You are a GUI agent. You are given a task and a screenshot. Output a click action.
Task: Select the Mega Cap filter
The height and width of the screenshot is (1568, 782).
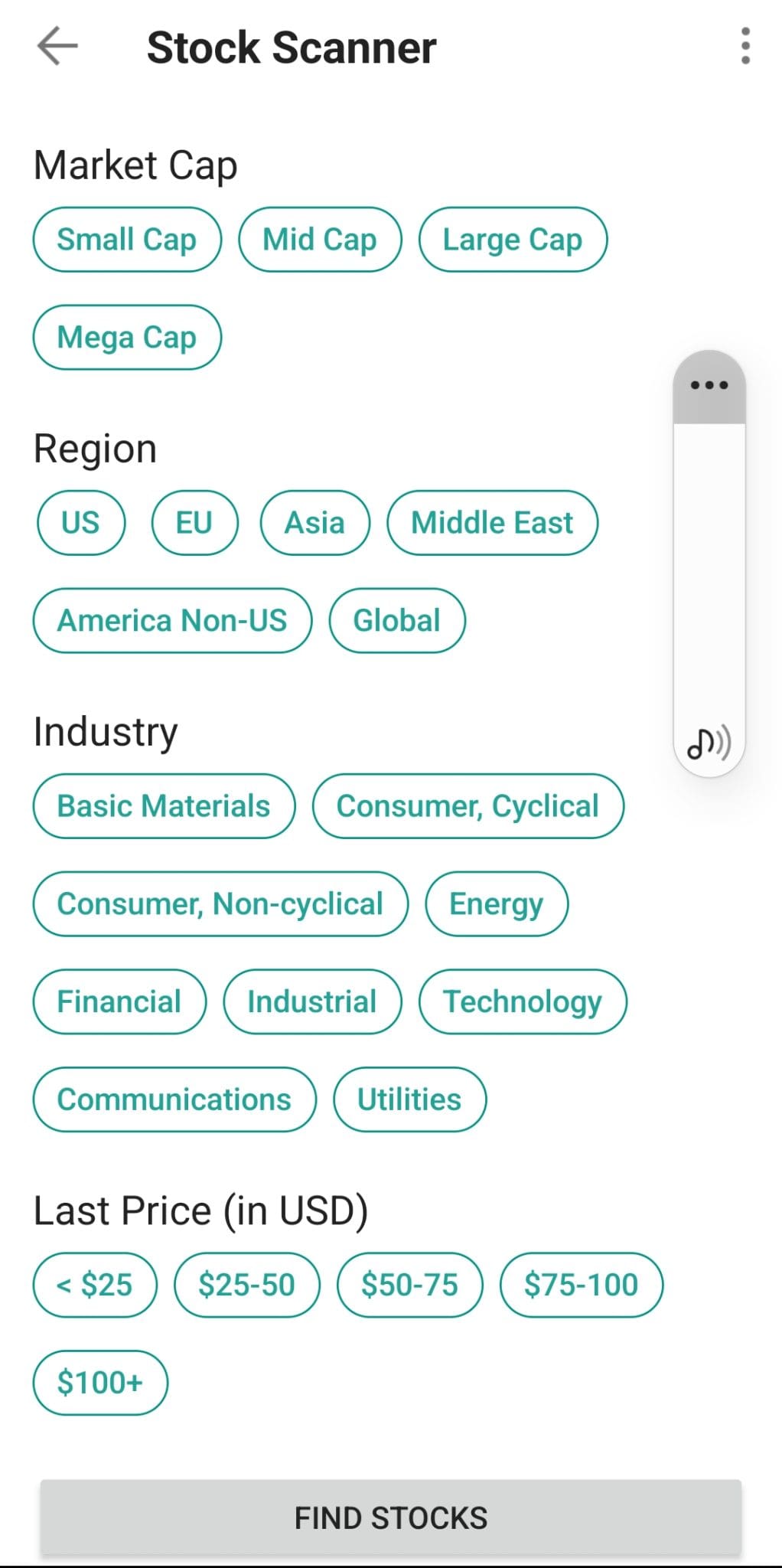tap(127, 338)
